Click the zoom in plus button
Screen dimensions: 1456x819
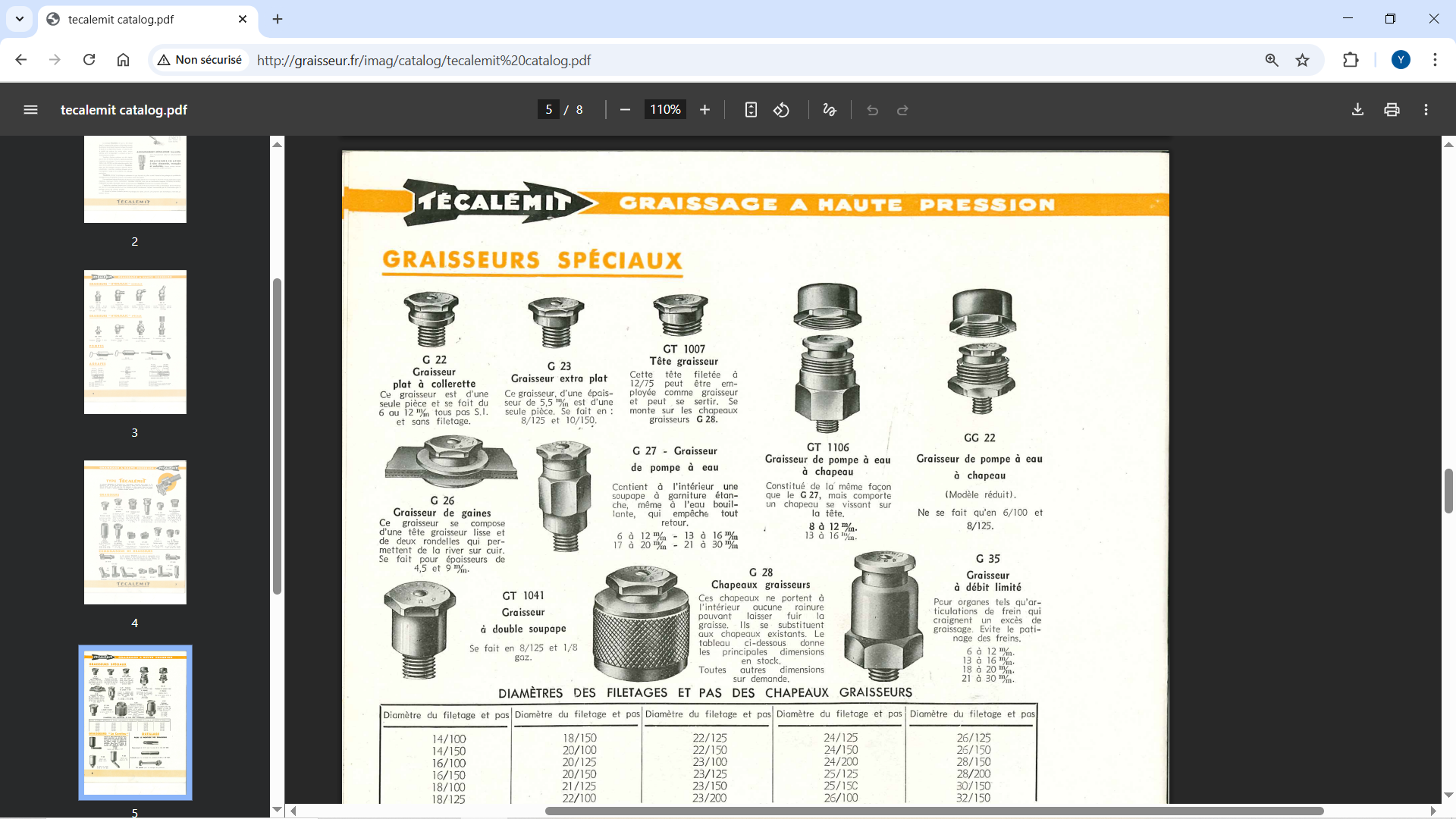pyautogui.click(x=704, y=110)
